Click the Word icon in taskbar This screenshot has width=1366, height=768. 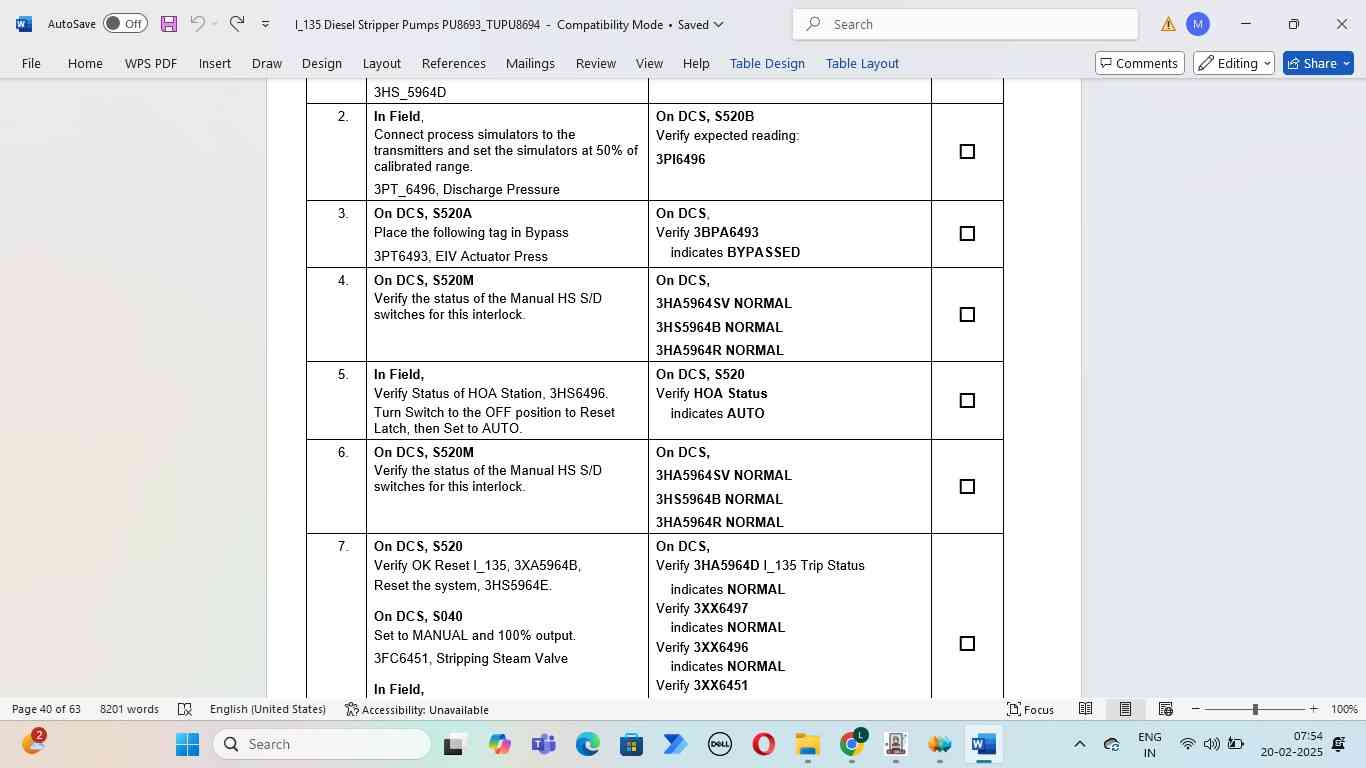(983, 744)
